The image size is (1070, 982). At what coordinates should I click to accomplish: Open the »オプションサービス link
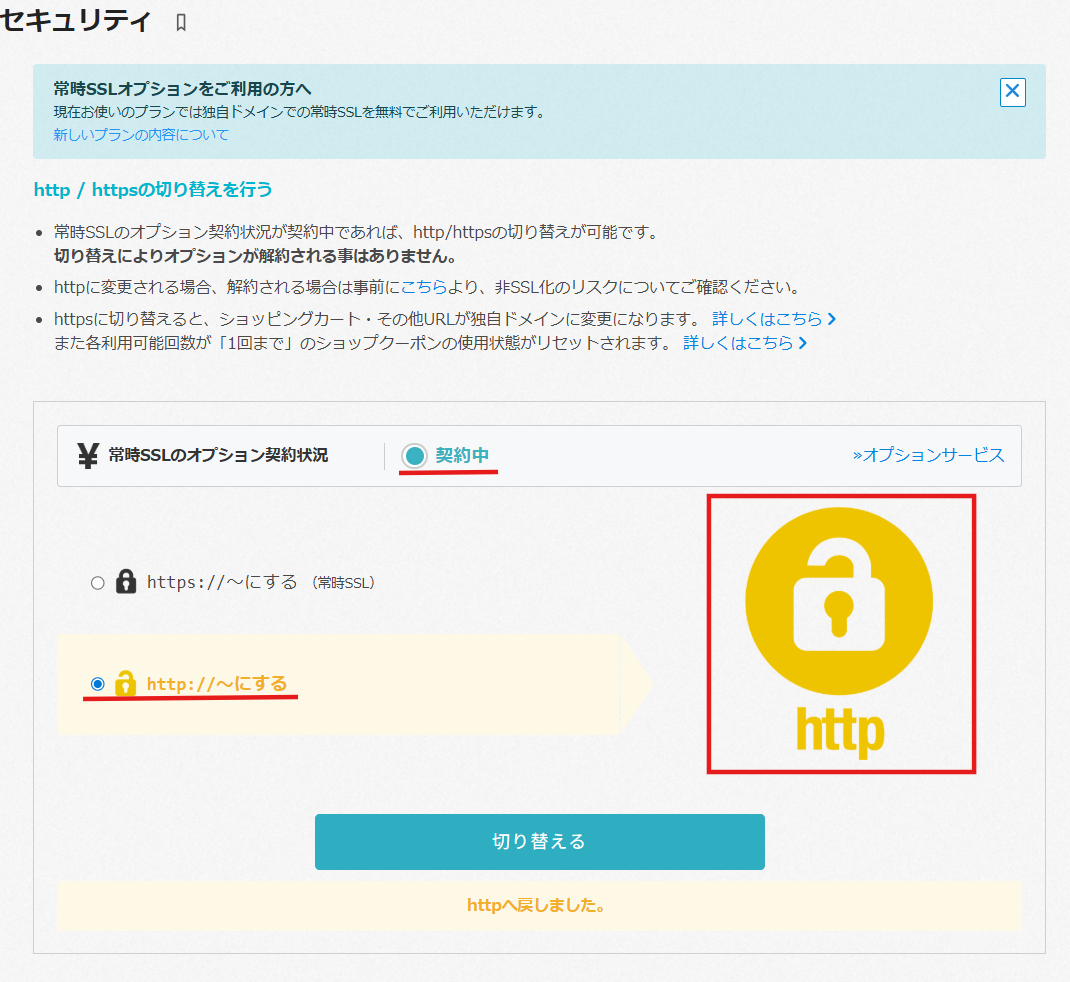click(x=928, y=455)
